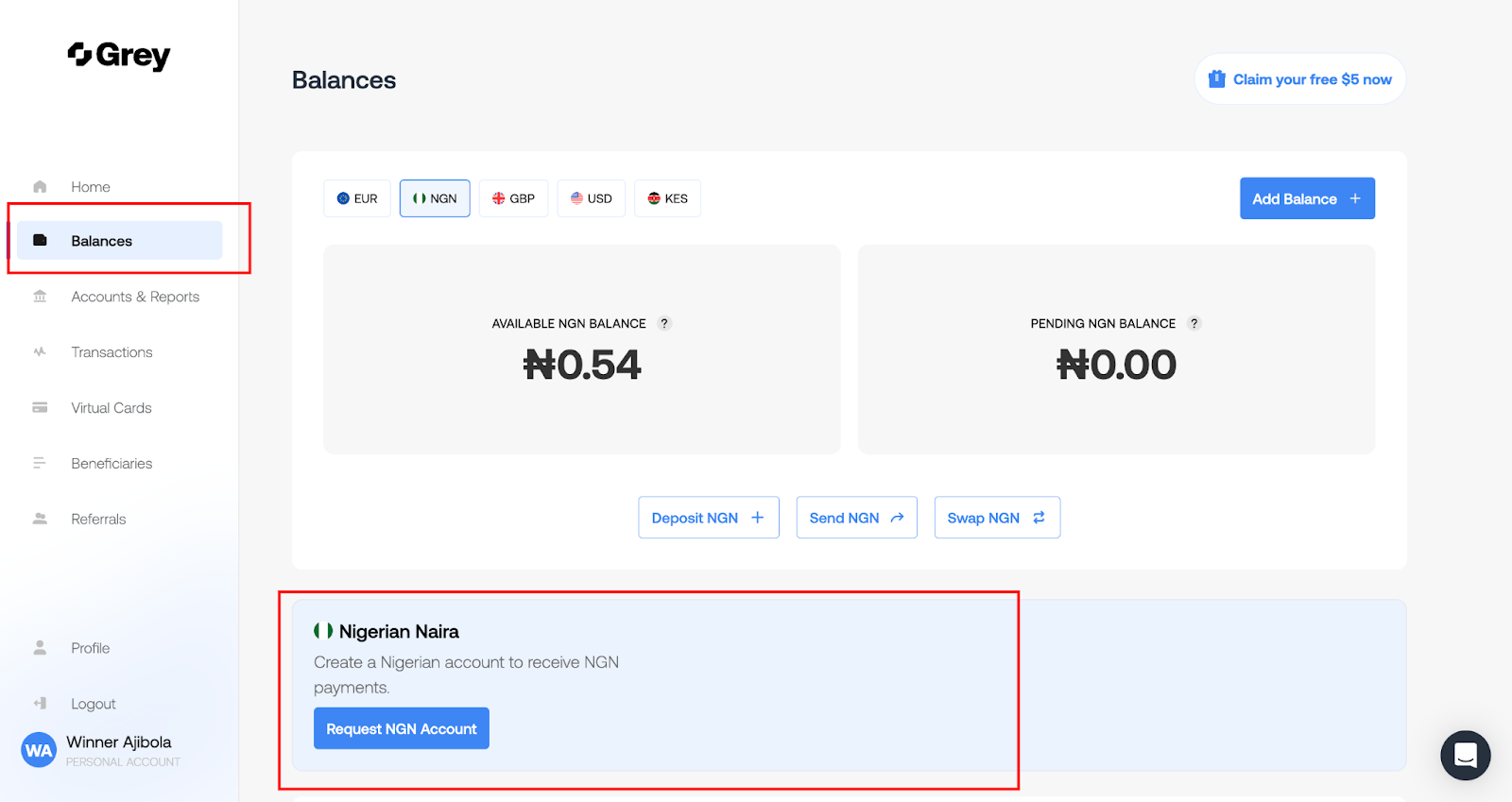Click Deposit NGN

[x=709, y=518]
